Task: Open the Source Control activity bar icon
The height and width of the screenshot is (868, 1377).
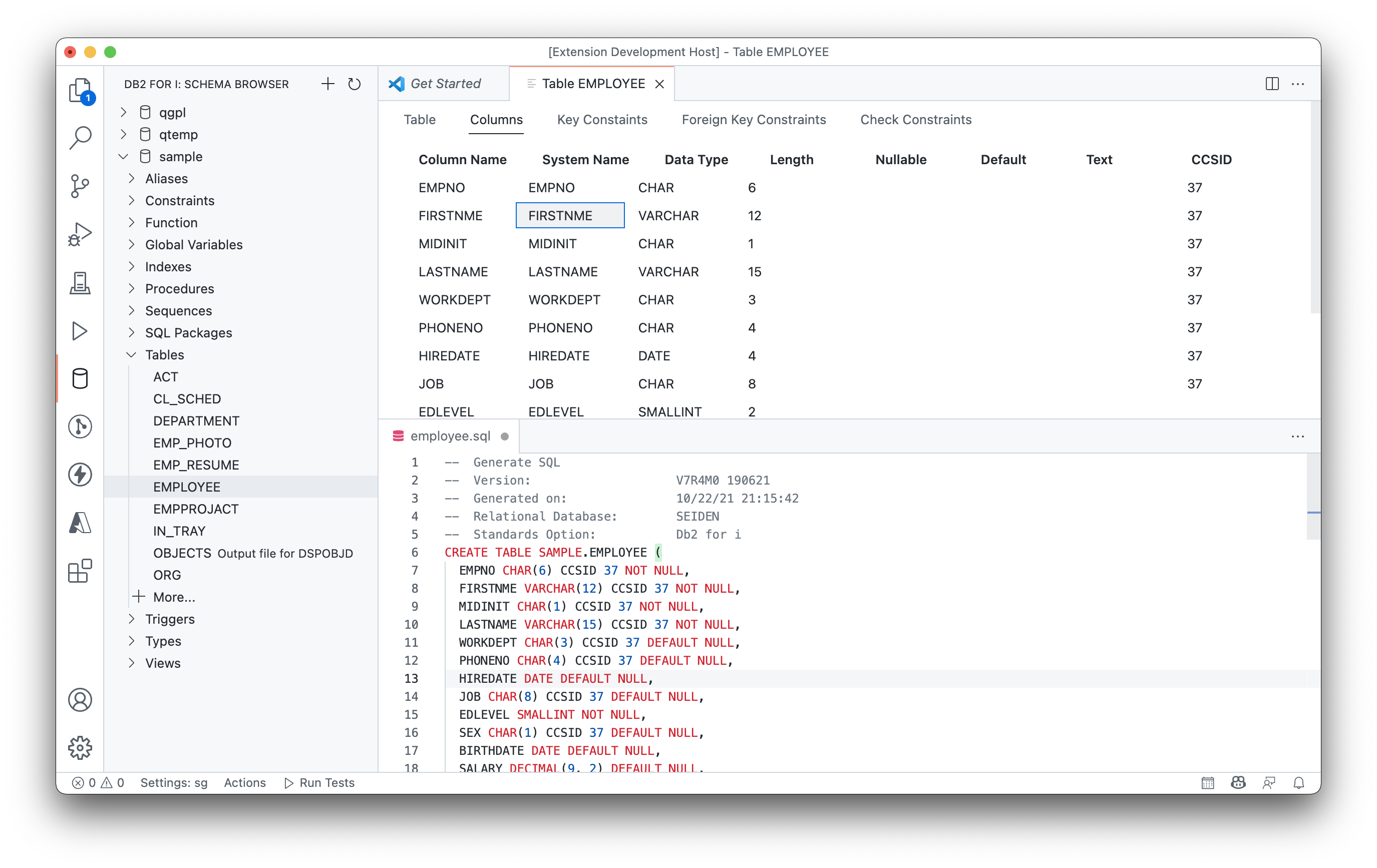Action: pos(80,186)
